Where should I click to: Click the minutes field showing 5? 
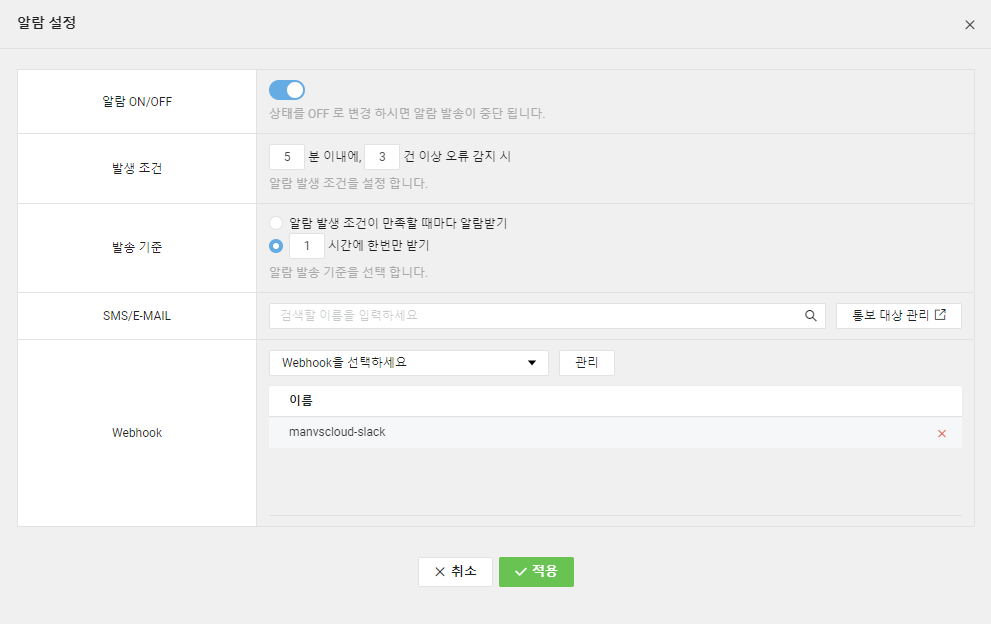pos(287,157)
